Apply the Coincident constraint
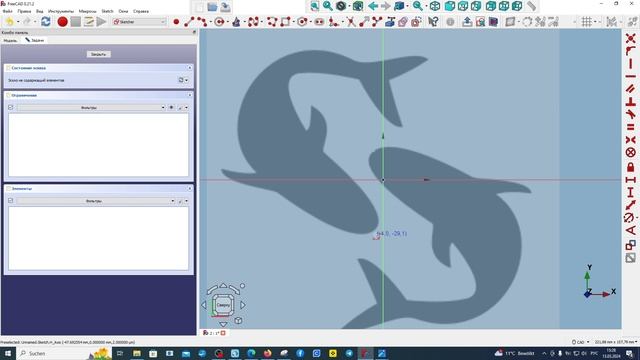The height and width of the screenshot is (360, 640). pyautogui.click(x=631, y=38)
